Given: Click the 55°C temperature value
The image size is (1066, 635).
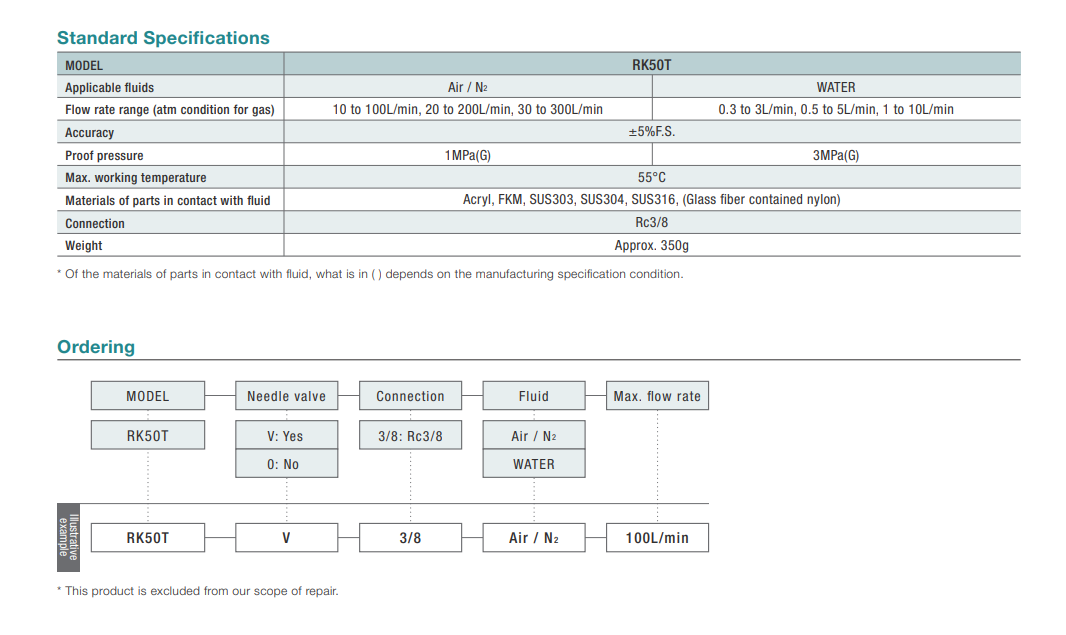Looking at the screenshot, I should click(652, 177).
